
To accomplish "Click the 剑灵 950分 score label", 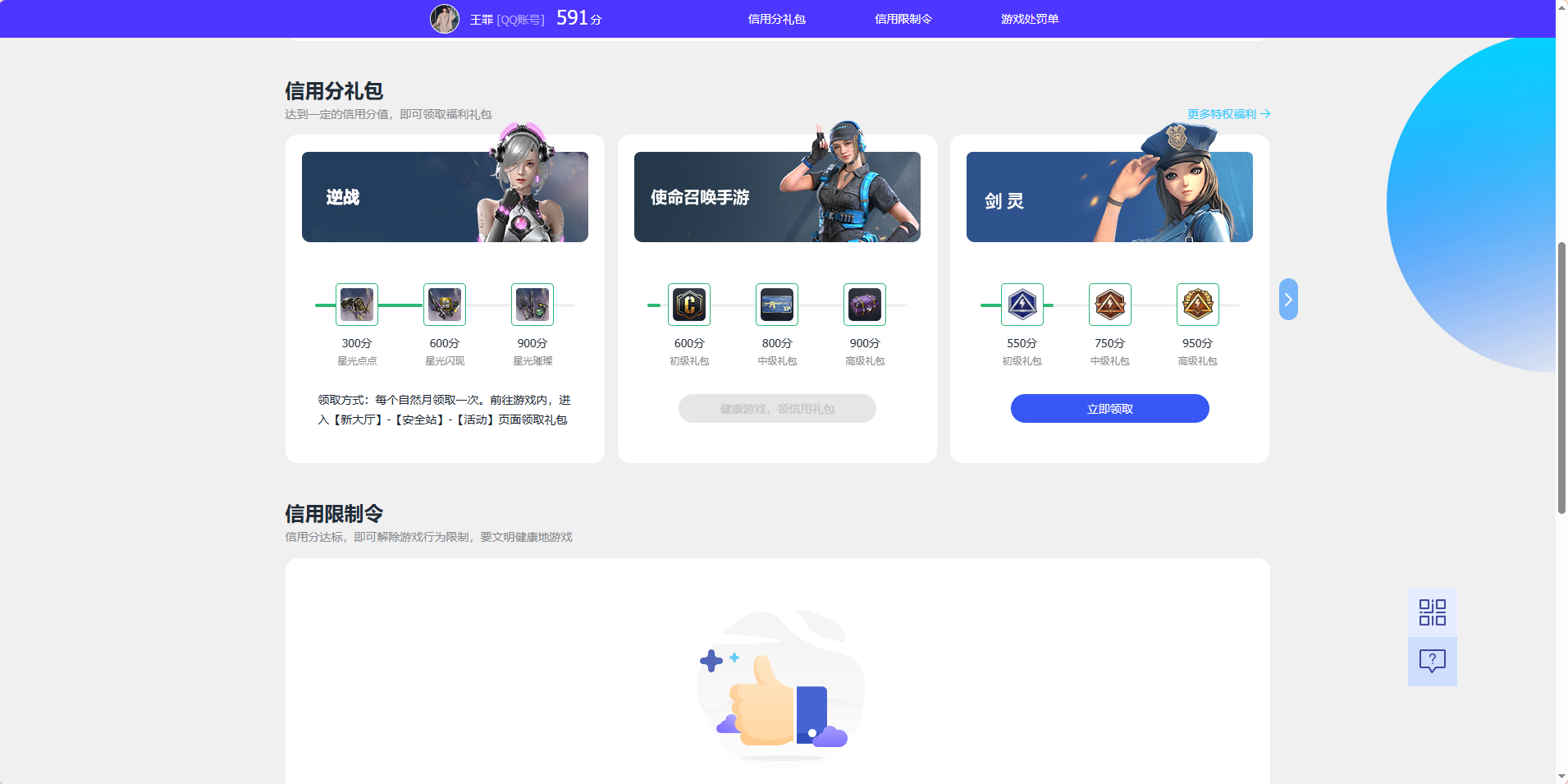I will click(x=1197, y=343).
